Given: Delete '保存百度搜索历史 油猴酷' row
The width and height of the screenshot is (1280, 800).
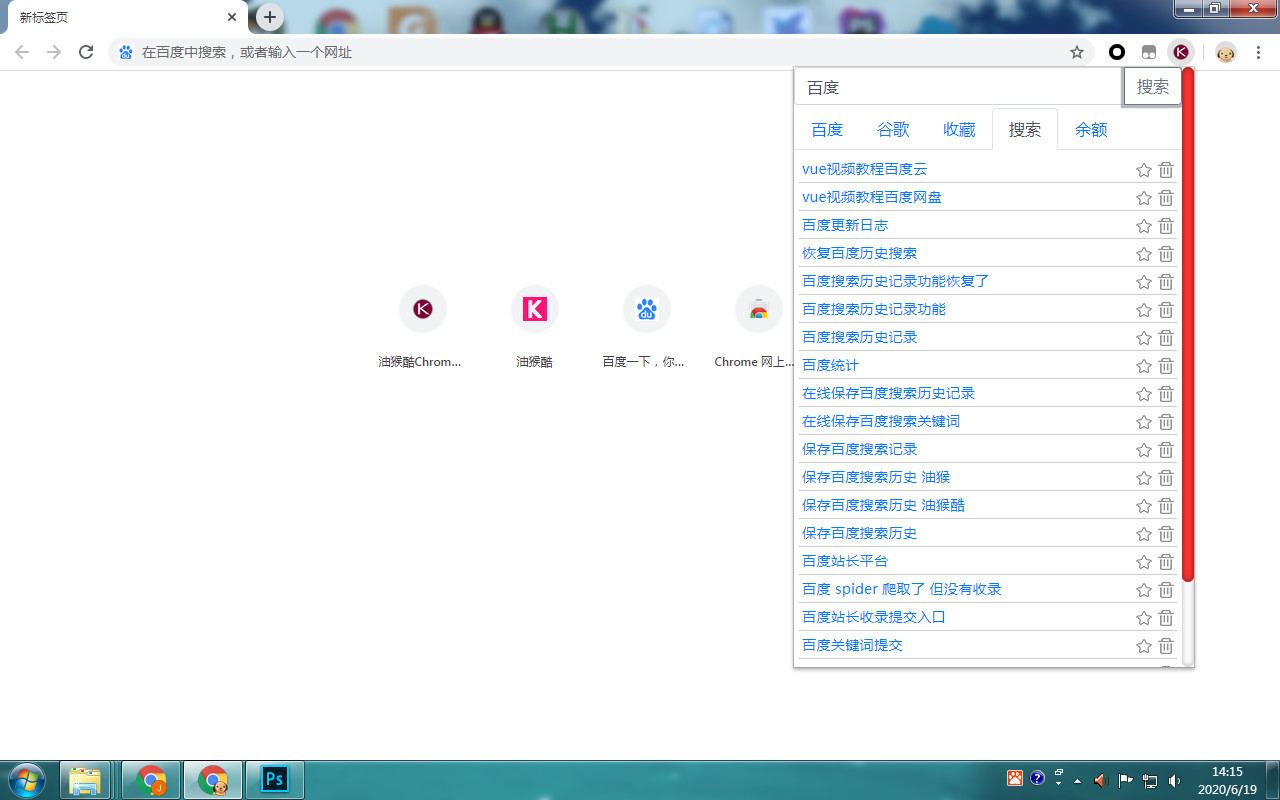Looking at the screenshot, I should [x=1166, y=506].
